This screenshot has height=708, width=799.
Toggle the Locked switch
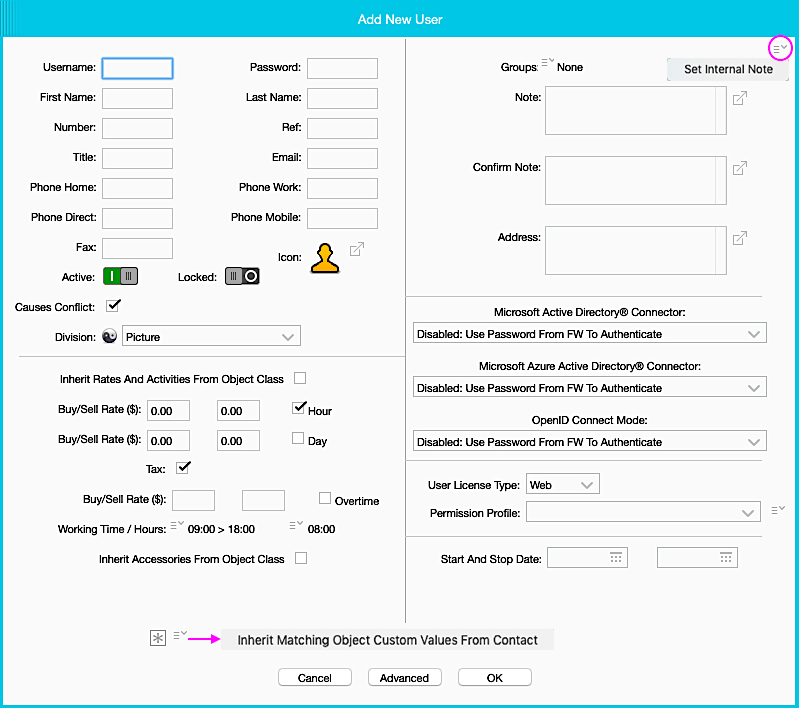point(243,276)
